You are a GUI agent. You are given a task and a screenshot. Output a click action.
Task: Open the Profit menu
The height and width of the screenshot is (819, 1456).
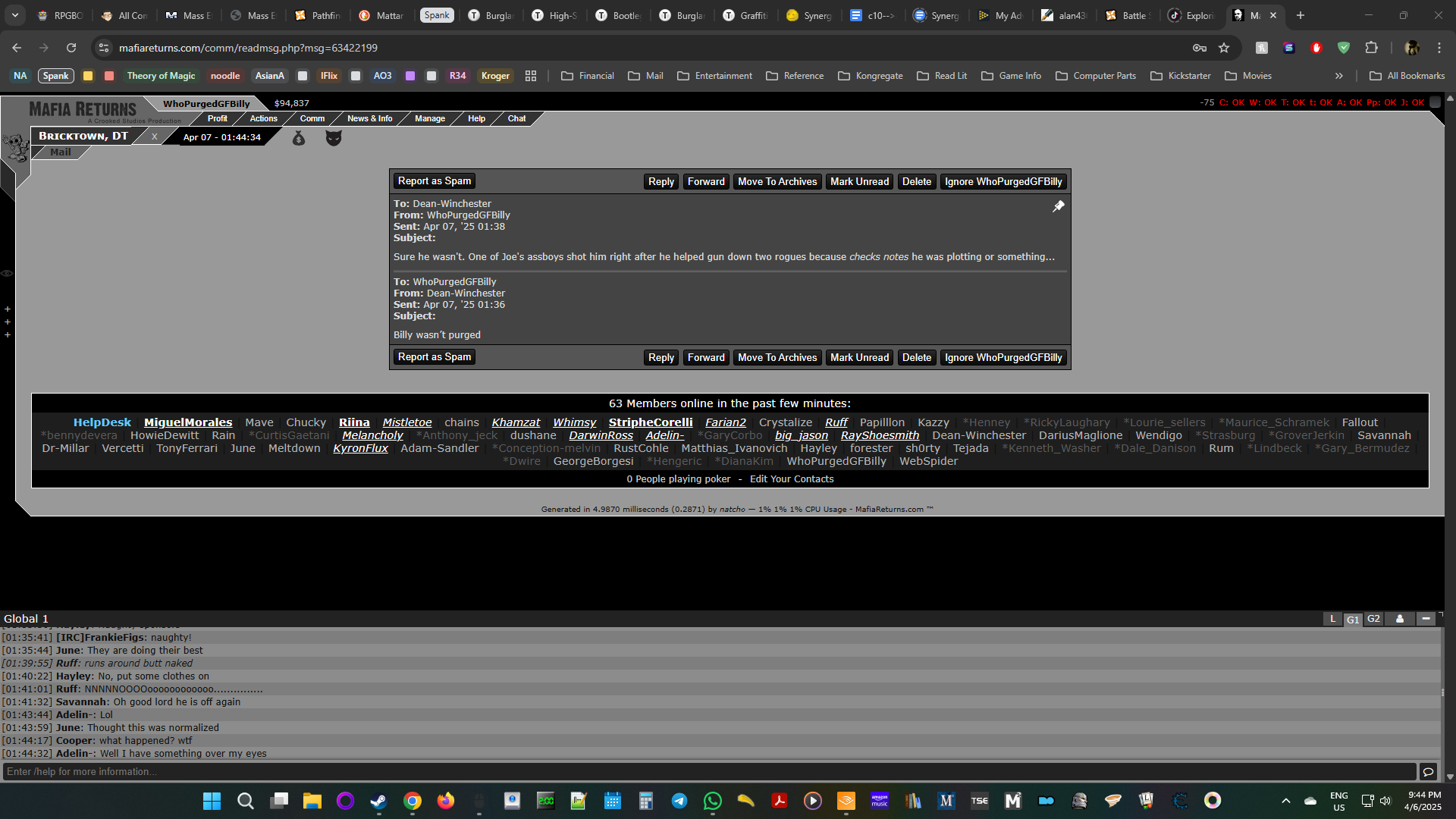click(x=218, y=118)
